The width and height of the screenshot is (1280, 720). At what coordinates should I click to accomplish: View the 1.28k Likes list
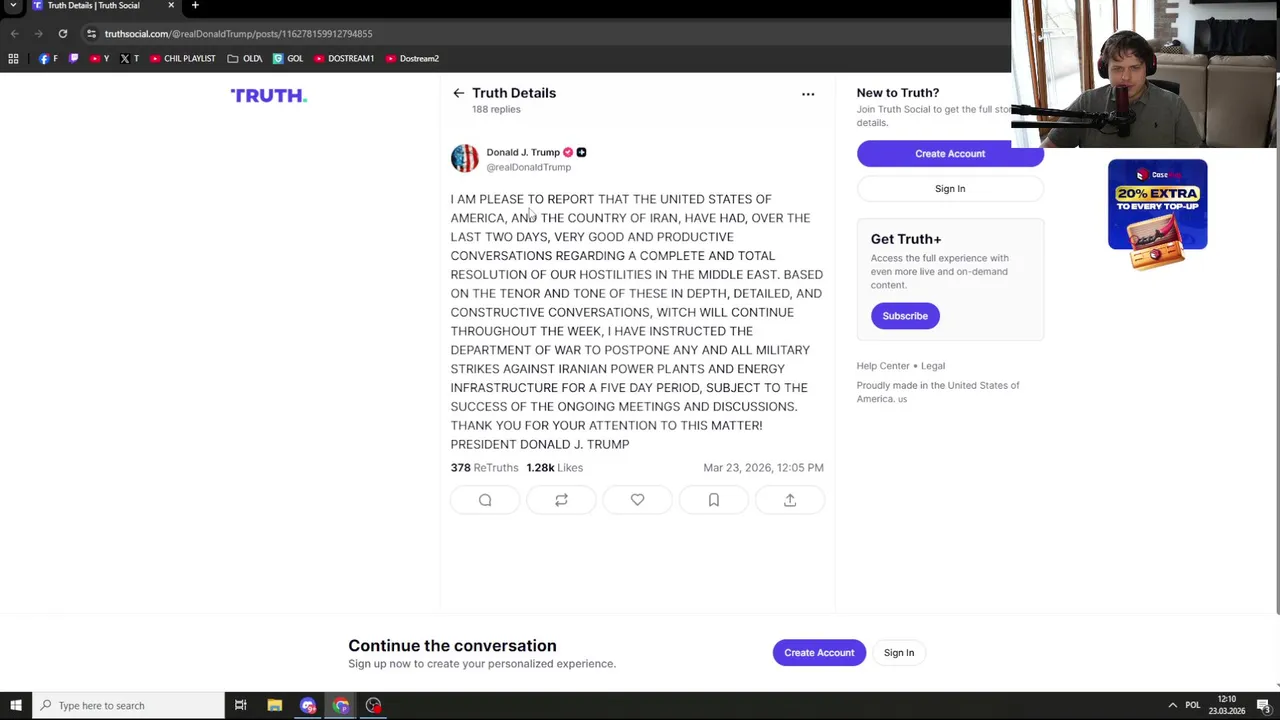[x=555, y=468]
